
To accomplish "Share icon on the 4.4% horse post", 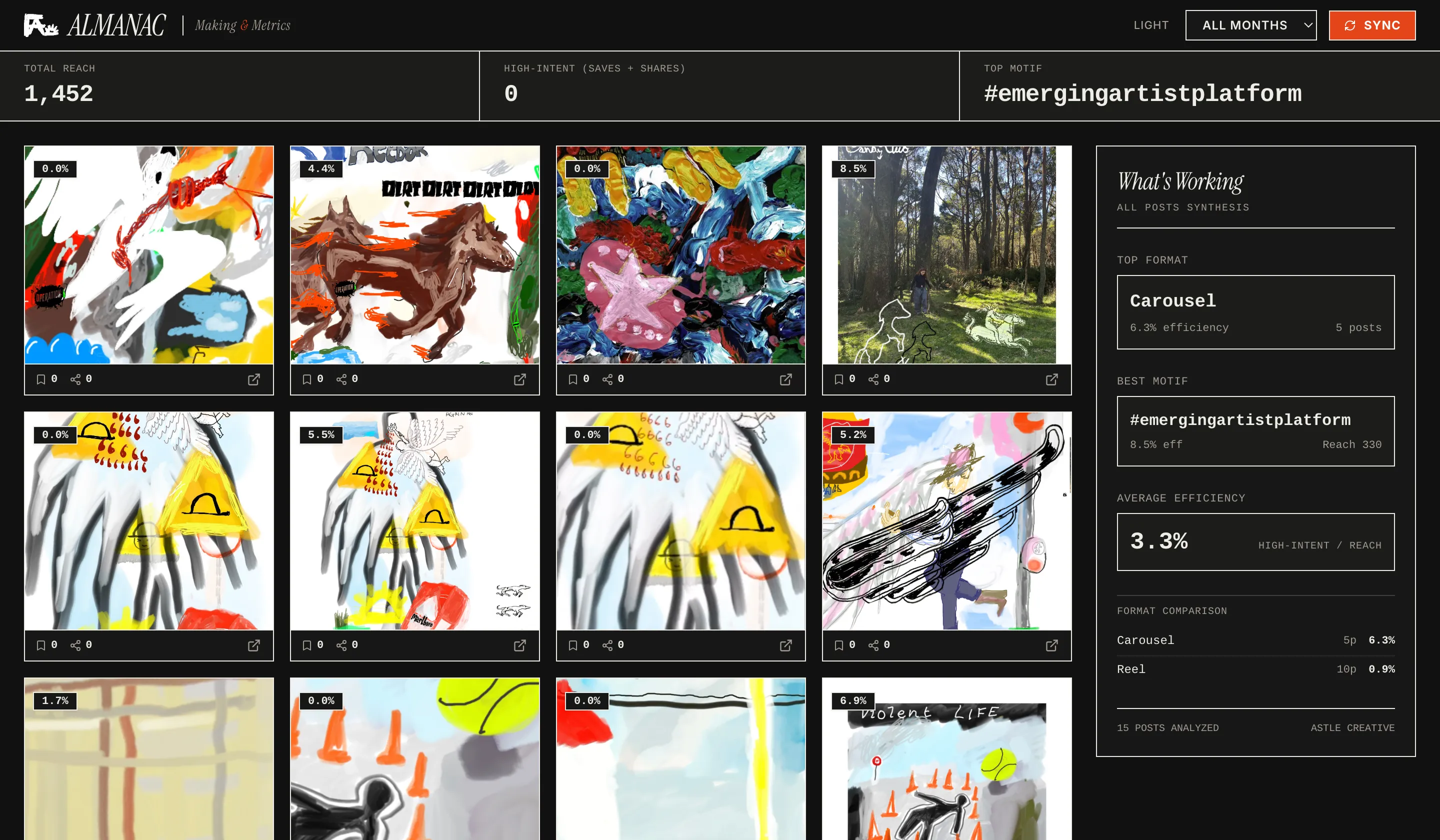I will [341, 379].
